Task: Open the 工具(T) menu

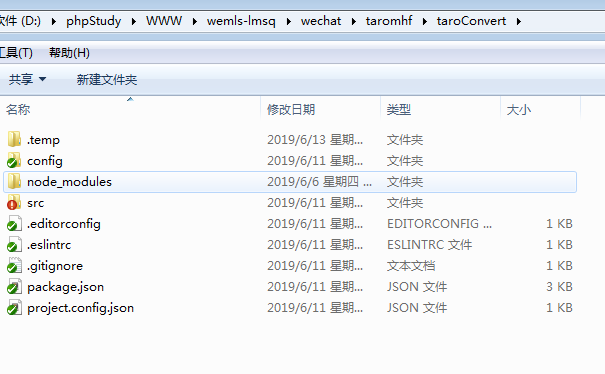Action: (x=16, y=52)
